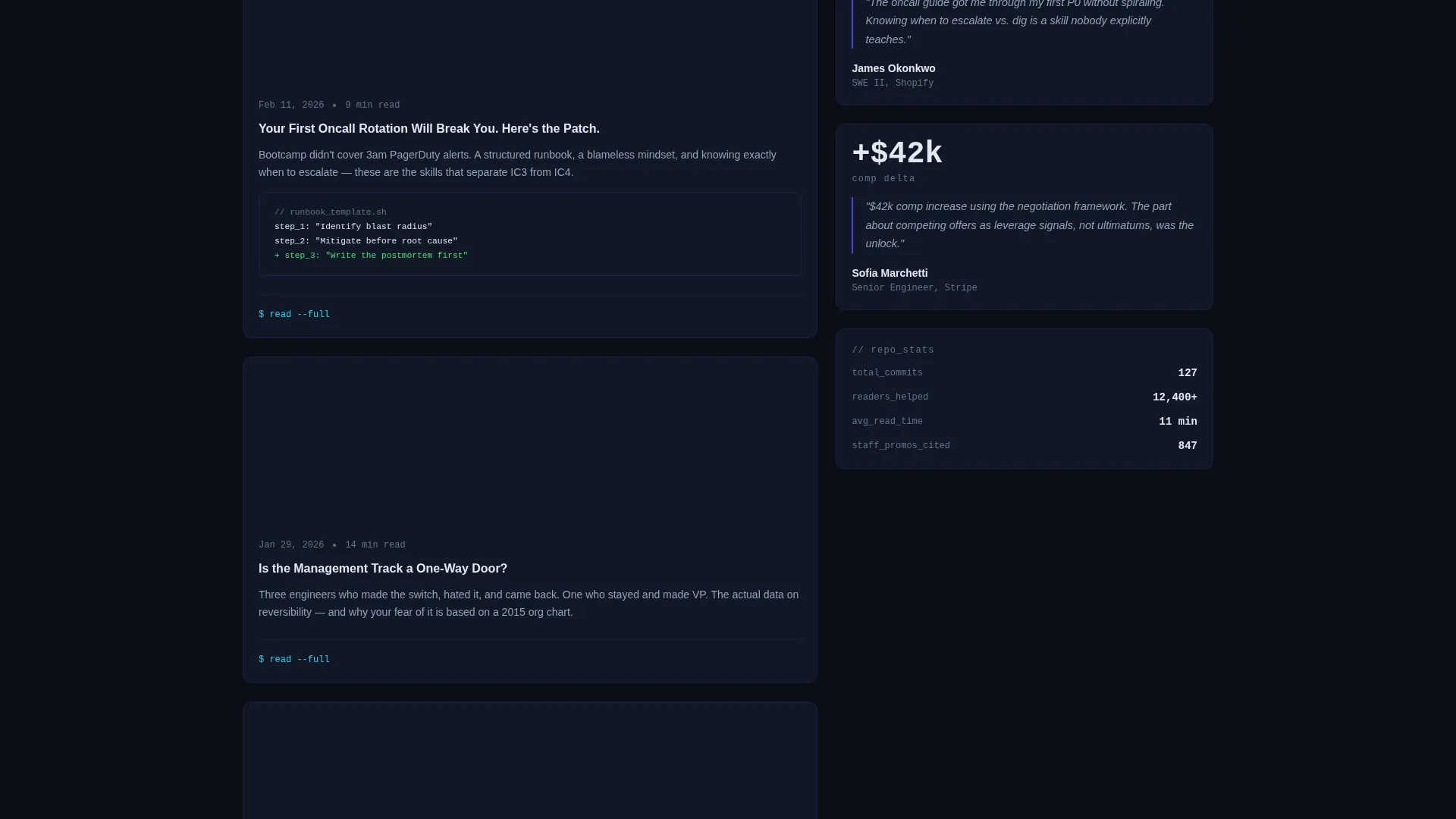Click the '+$42k' figure
1456x819 pixels.
[x=897, y=152]
